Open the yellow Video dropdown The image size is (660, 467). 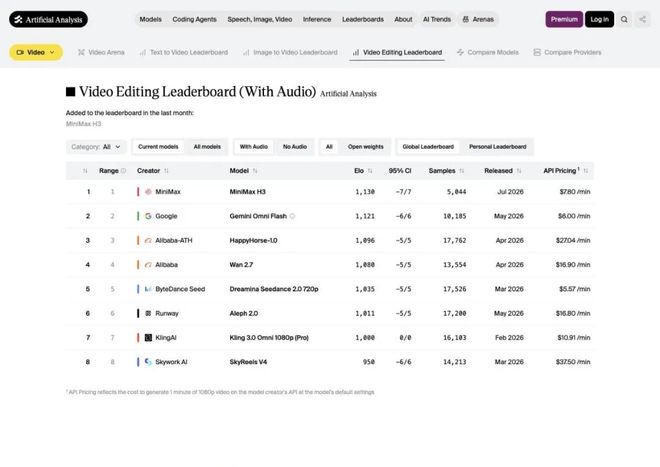coord(36,52)
